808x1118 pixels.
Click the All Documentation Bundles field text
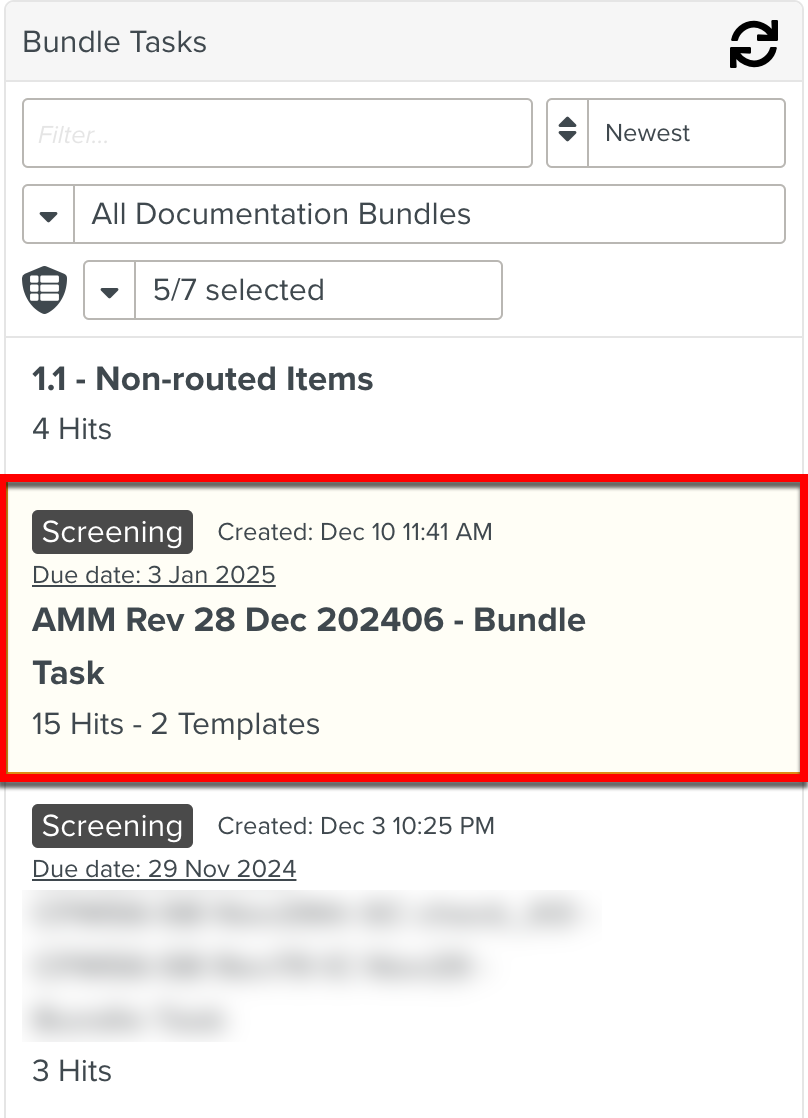281,214
